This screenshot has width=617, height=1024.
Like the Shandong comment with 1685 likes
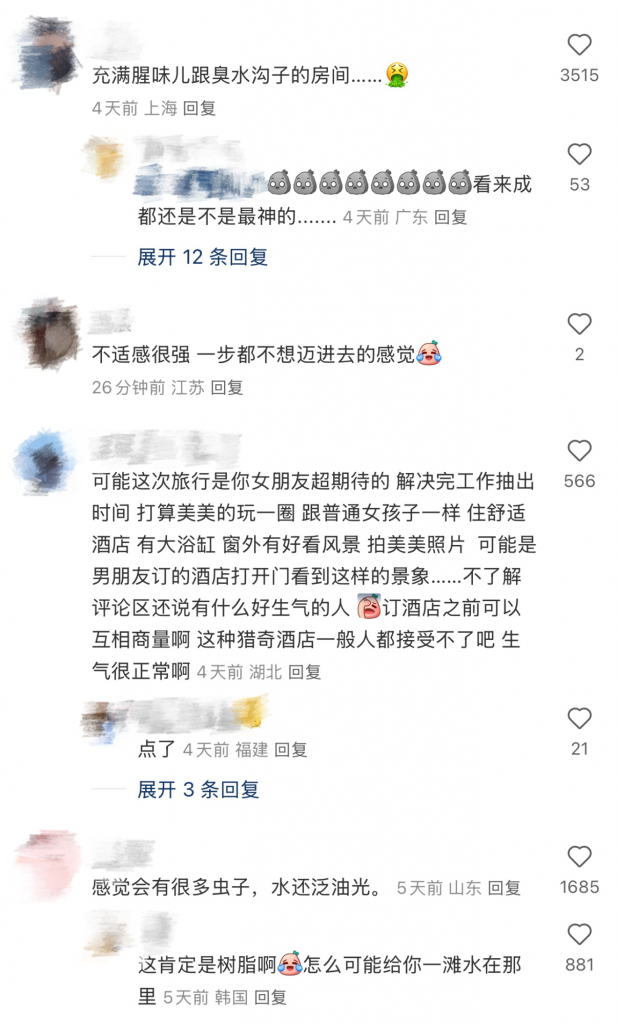click(x=579, y=857)
